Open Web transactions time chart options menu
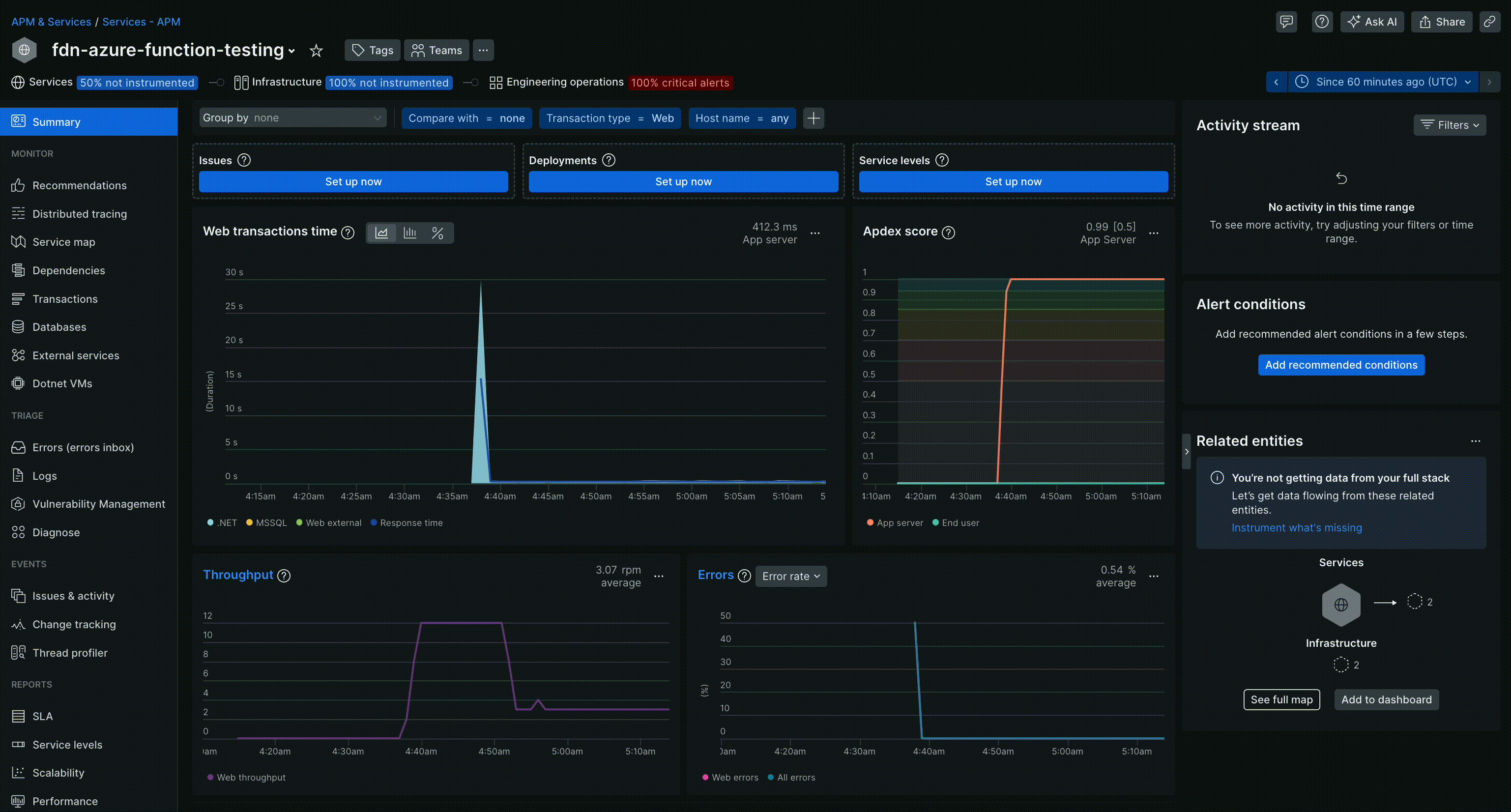Image resolution: width=1511 pixels, height=812 pixels. coord(815,233)
